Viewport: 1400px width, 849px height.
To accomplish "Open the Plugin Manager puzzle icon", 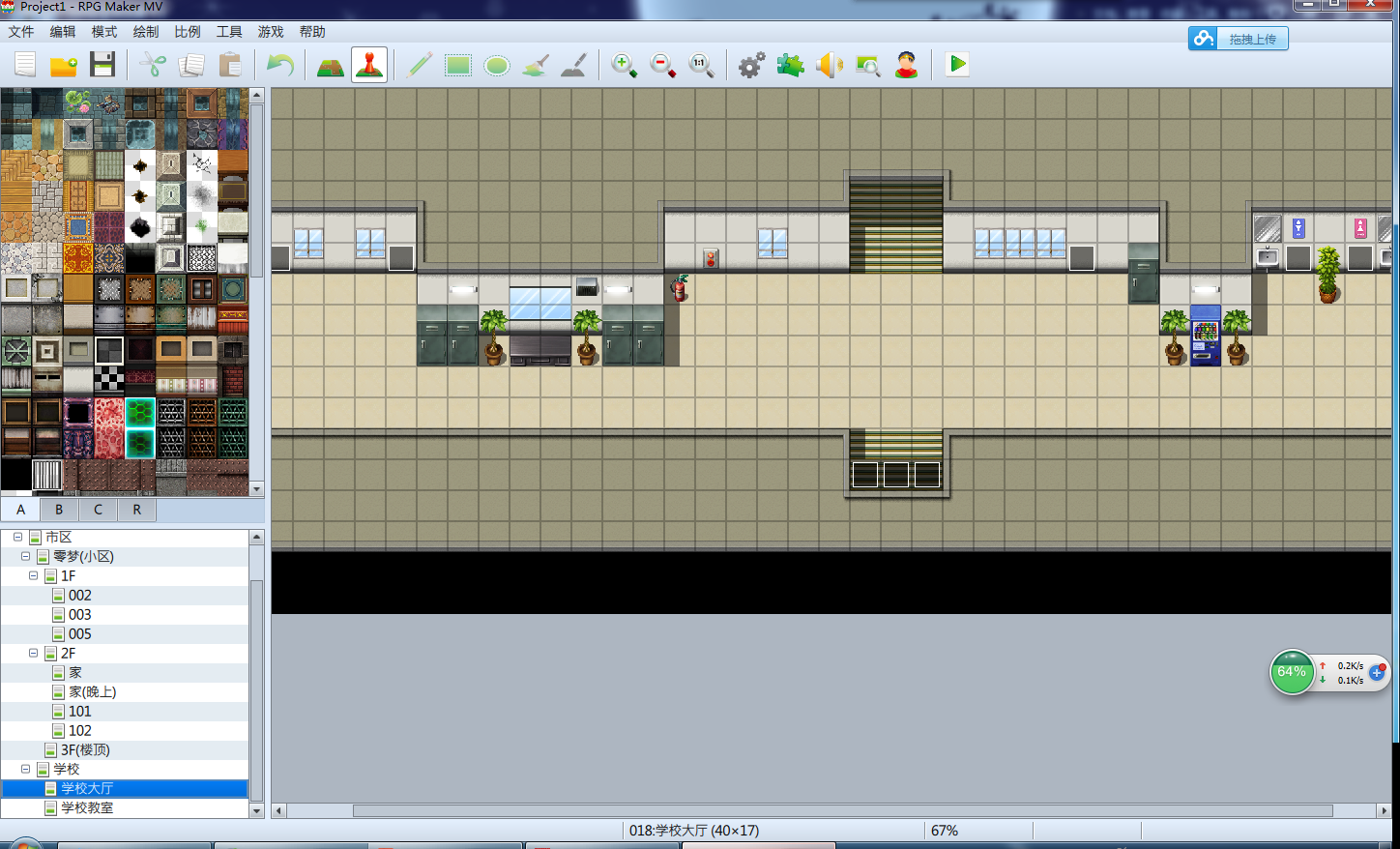I will pos(790,66).
